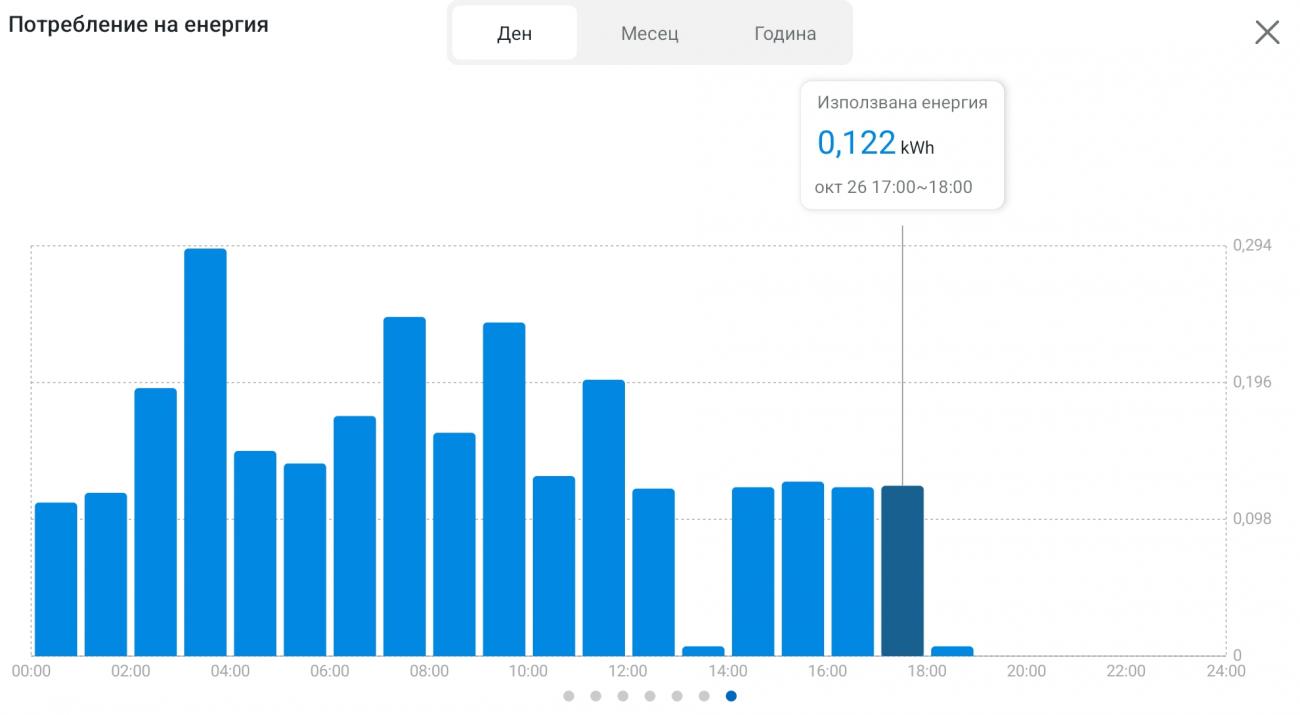Select the tallest bar at 03:00–04:00

pos(205,452)
